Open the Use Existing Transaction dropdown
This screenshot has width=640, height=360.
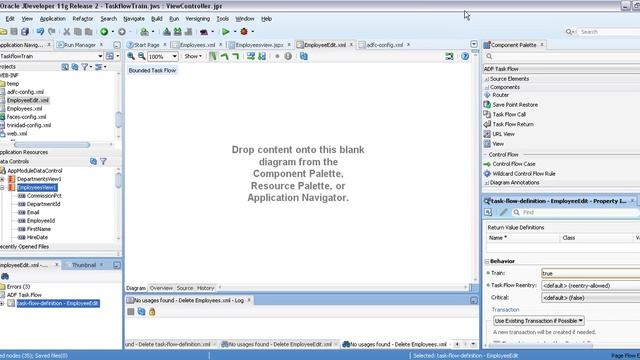539,321
